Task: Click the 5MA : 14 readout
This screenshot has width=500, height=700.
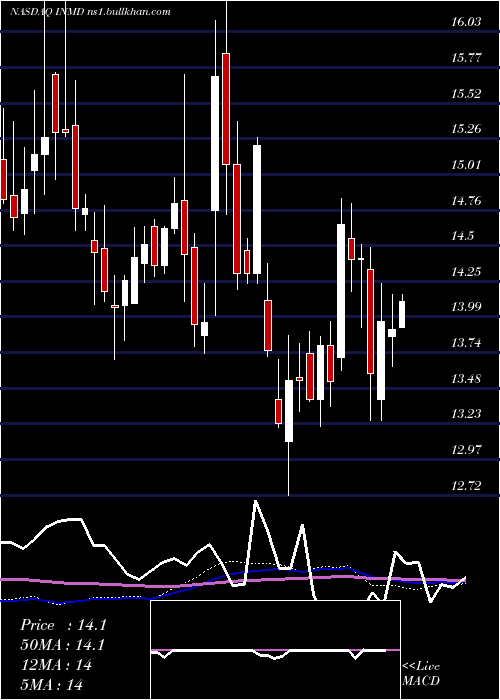Action: [x=52, y=684]
